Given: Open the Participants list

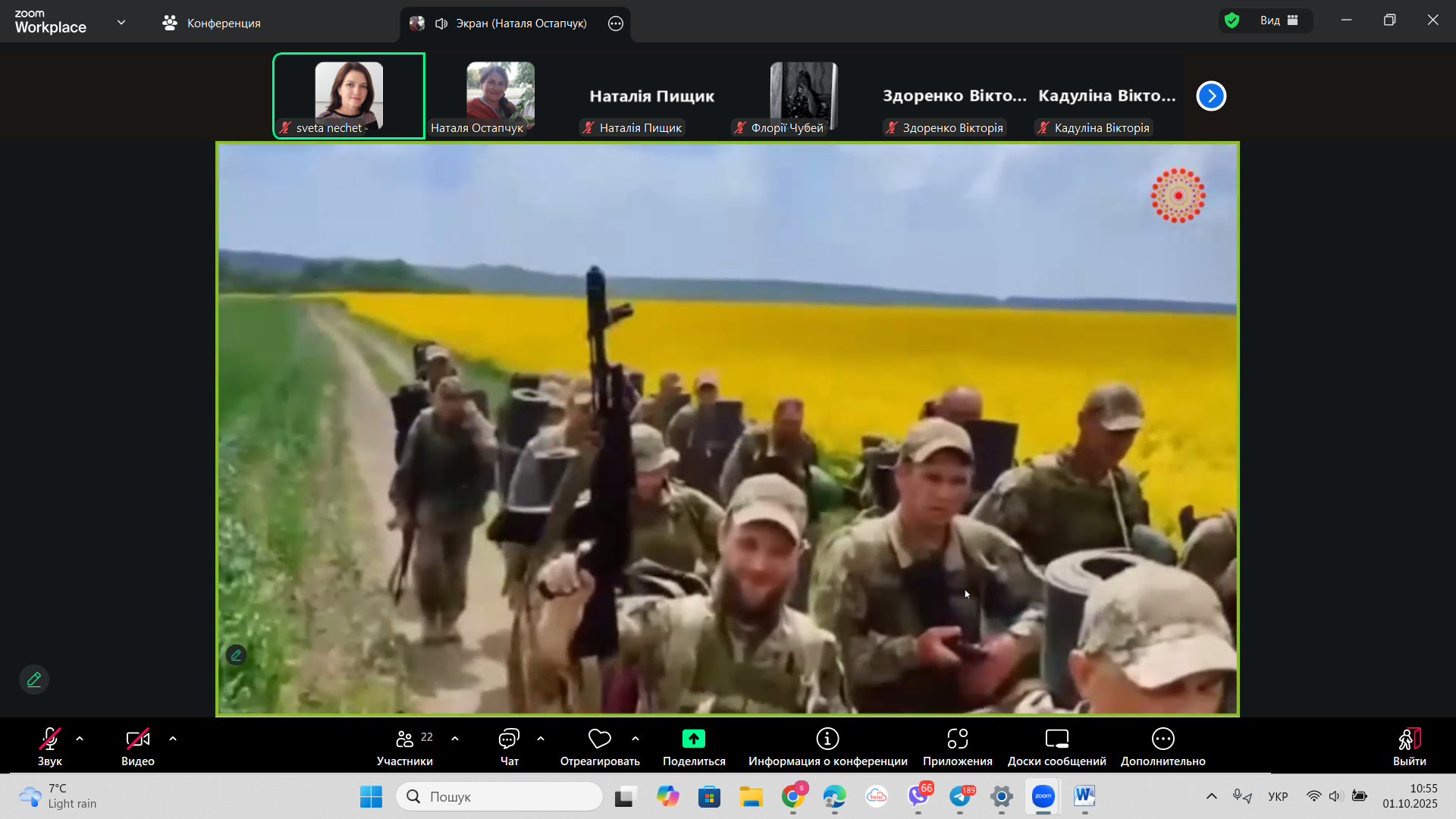Looking at the screenshot, I should tap(405, 739).
